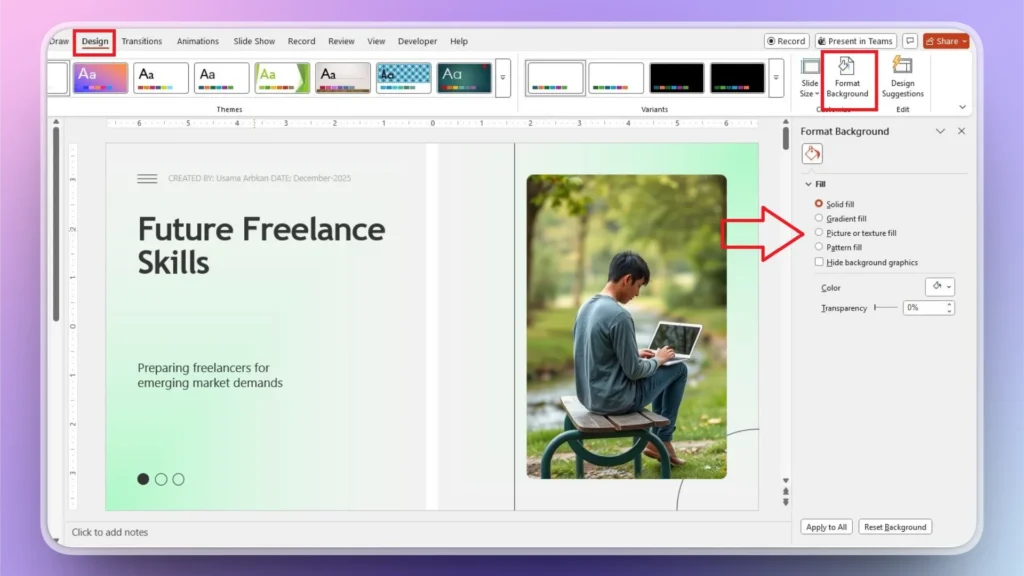Click the Apply to All button
The image size is (1024, 576).
pos(825,526)
